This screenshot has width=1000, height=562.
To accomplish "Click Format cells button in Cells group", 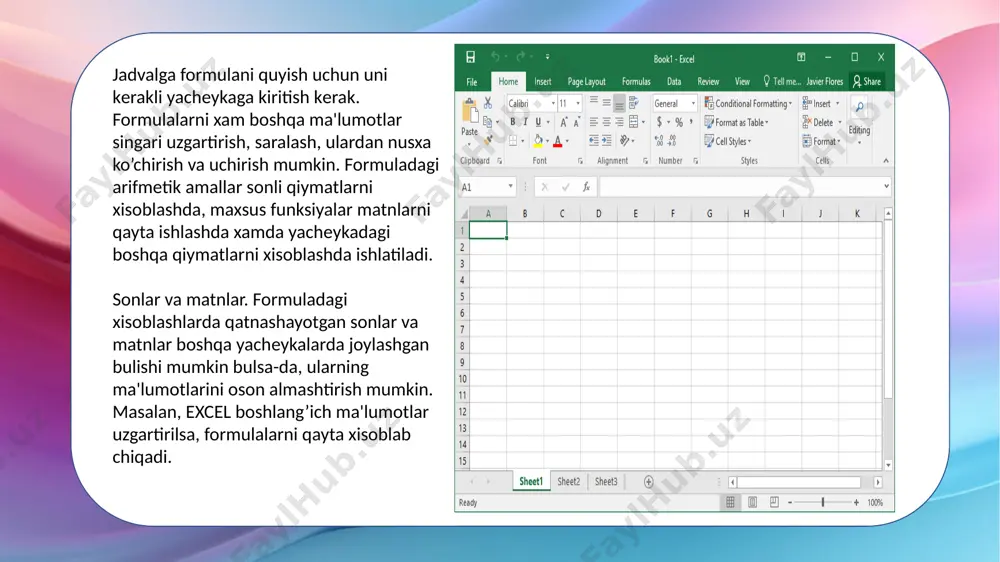I will [x=821, y=142].
